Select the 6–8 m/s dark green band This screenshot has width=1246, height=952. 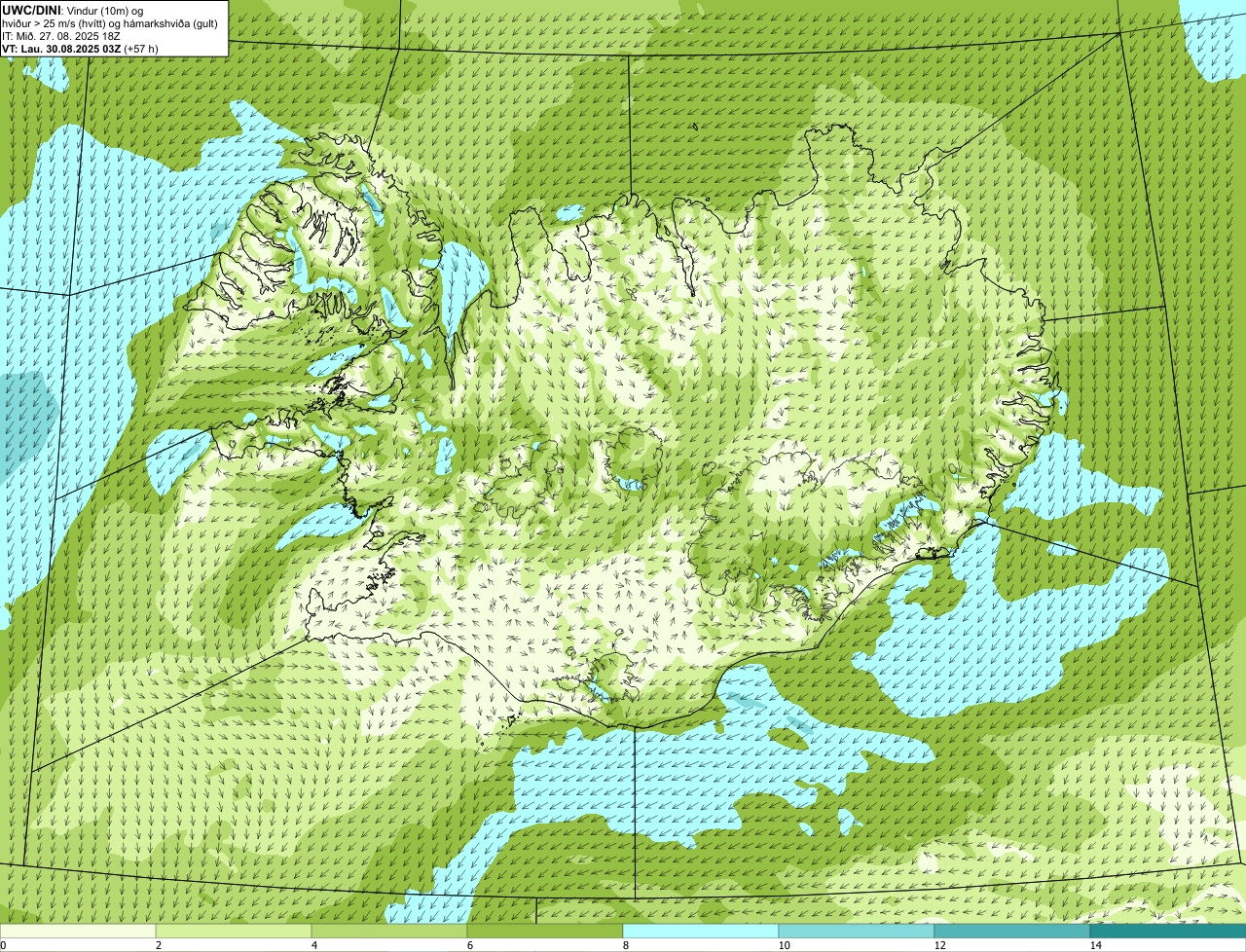coord(545,932)
